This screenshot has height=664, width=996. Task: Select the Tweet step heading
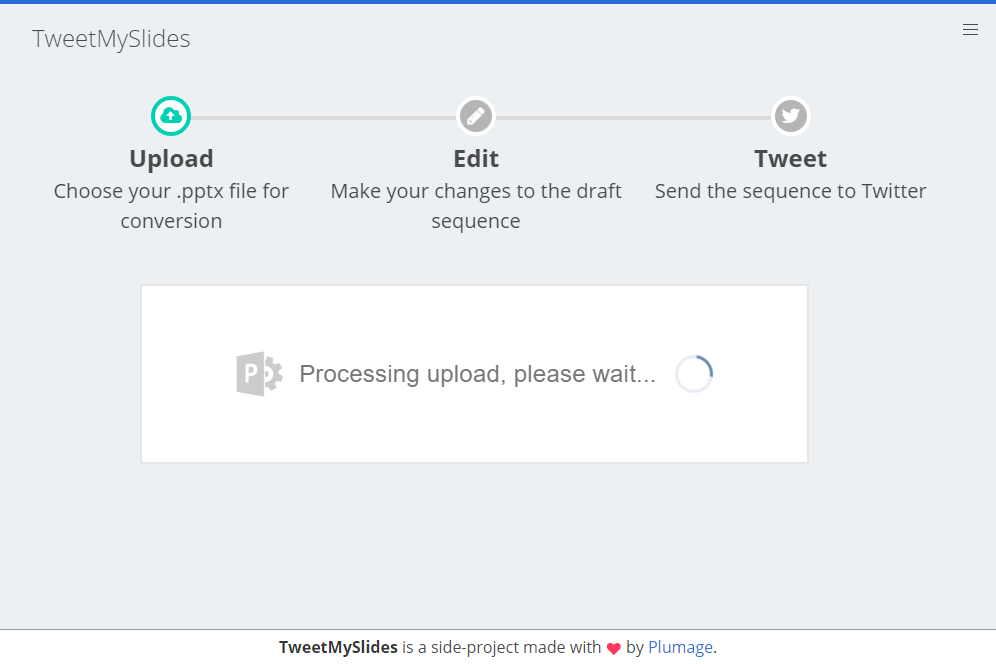click(791, 159)
